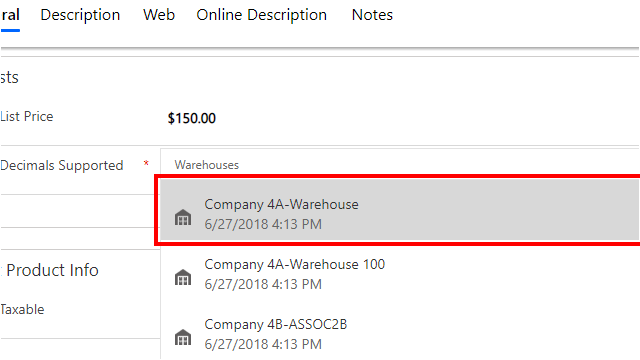This screenshot has width=640, height=360.
Task: Go to the Notes tab
Action: click(x=372, y=15)
